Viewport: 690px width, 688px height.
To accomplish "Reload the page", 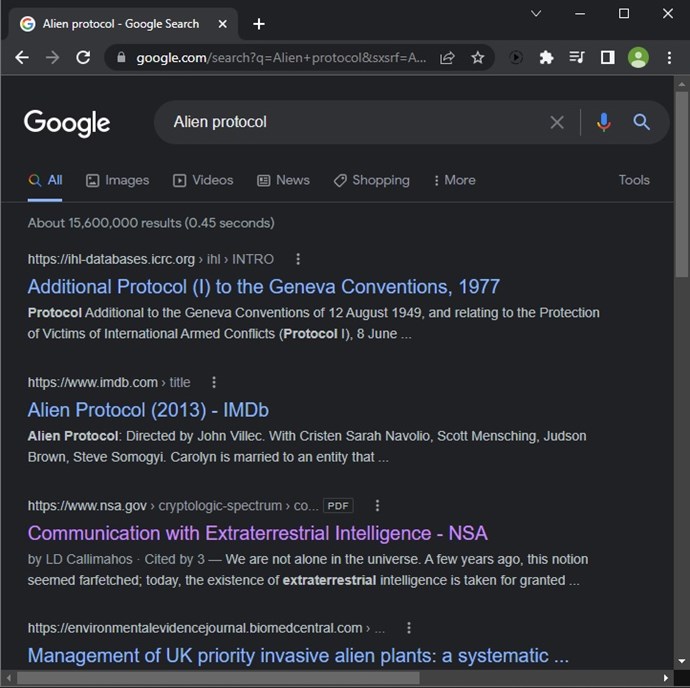I will click(x=83, y=58).
